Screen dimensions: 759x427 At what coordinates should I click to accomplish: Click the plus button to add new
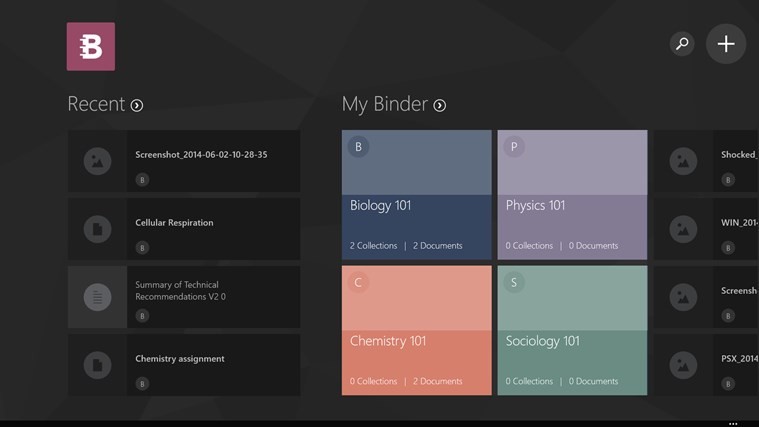726,44
